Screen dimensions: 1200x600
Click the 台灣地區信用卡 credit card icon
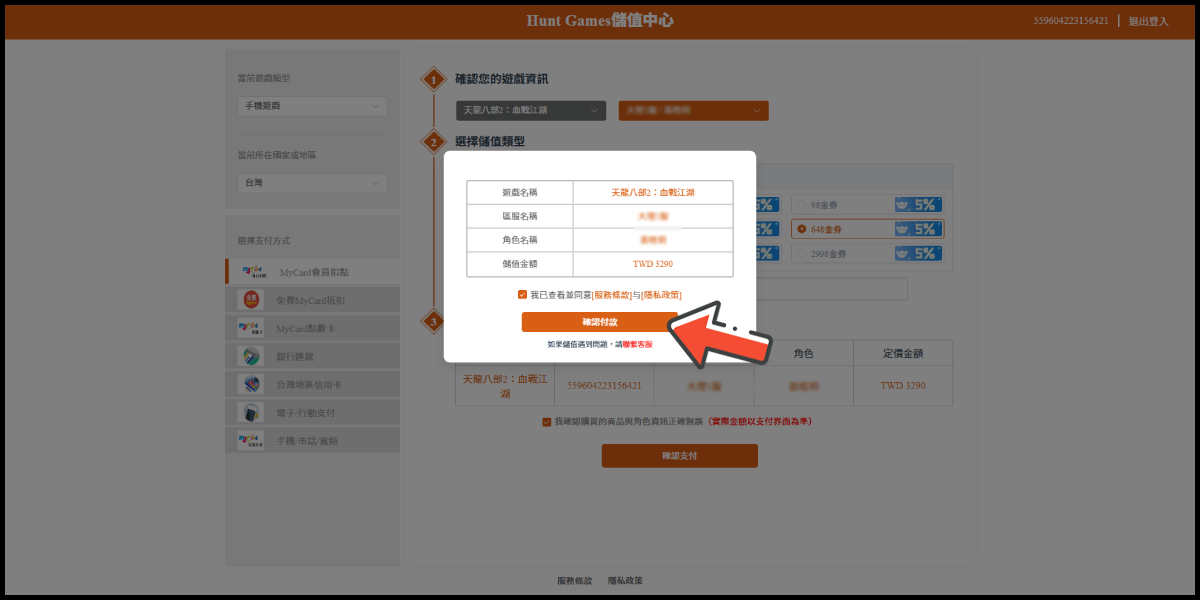(251, 384)
